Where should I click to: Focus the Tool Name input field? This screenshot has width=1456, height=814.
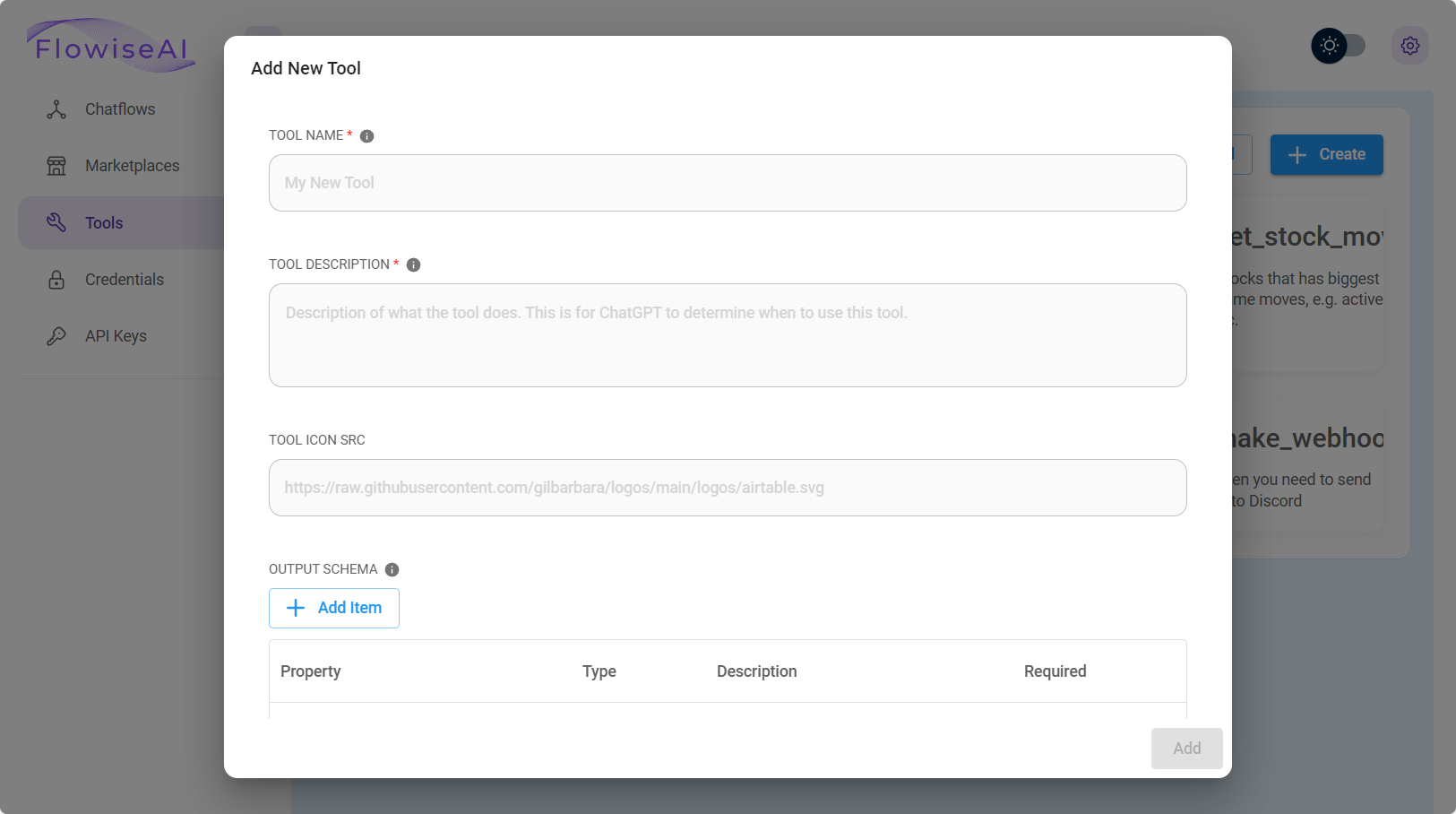pos(728,183)
